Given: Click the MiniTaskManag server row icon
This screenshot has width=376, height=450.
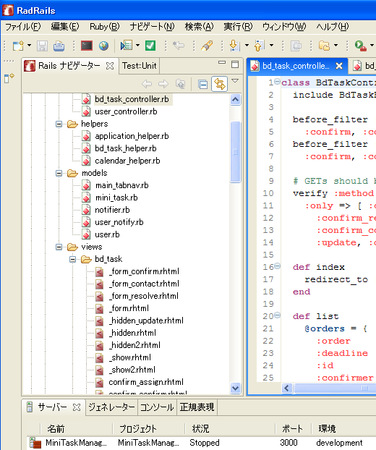Looking at the screenshot, I should (35, 443).
